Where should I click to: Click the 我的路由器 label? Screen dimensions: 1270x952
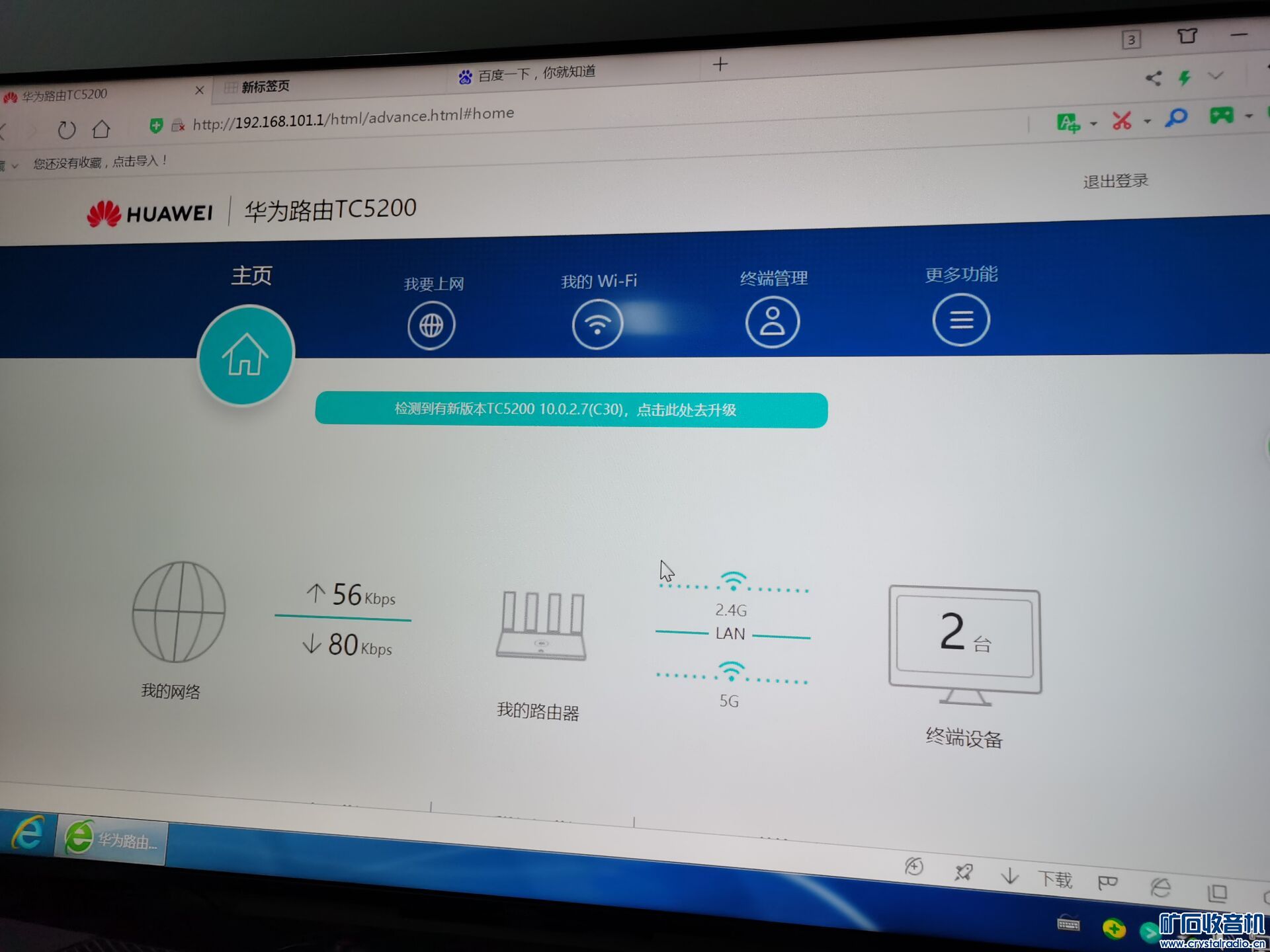point(538,711)
